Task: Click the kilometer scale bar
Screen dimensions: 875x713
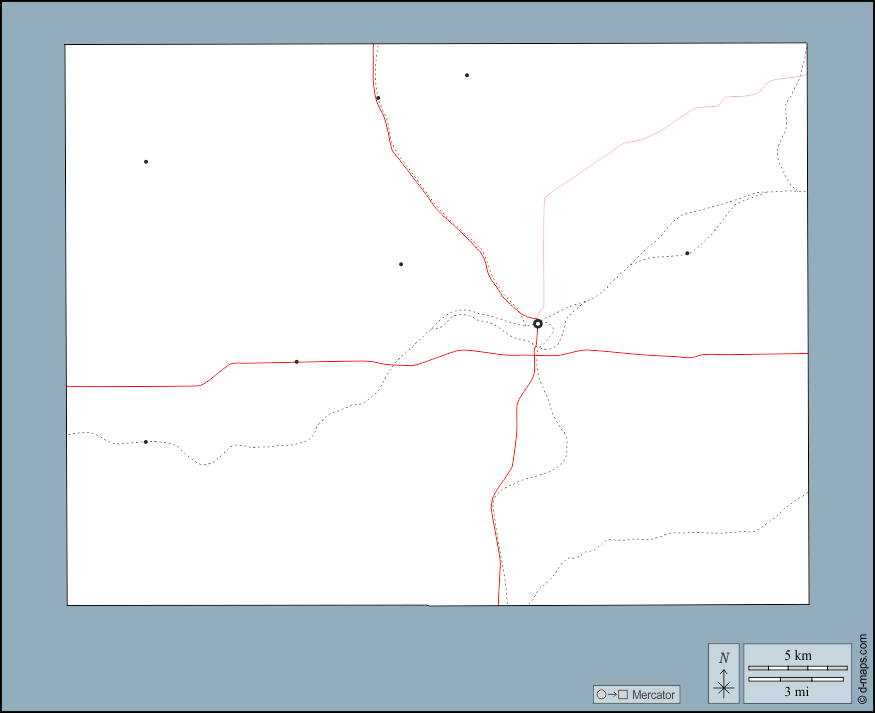Action: pos(798,667)
